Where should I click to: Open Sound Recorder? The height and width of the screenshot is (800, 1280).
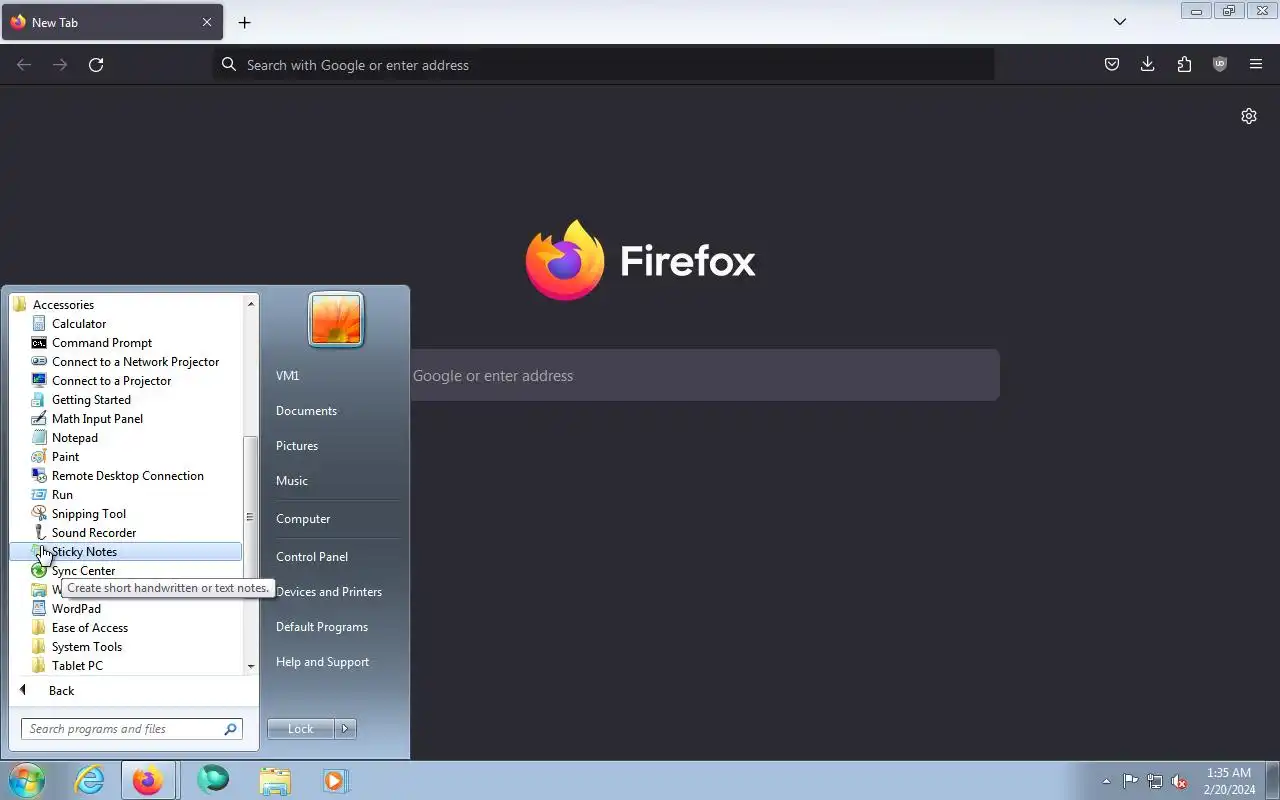pos(94,533)
